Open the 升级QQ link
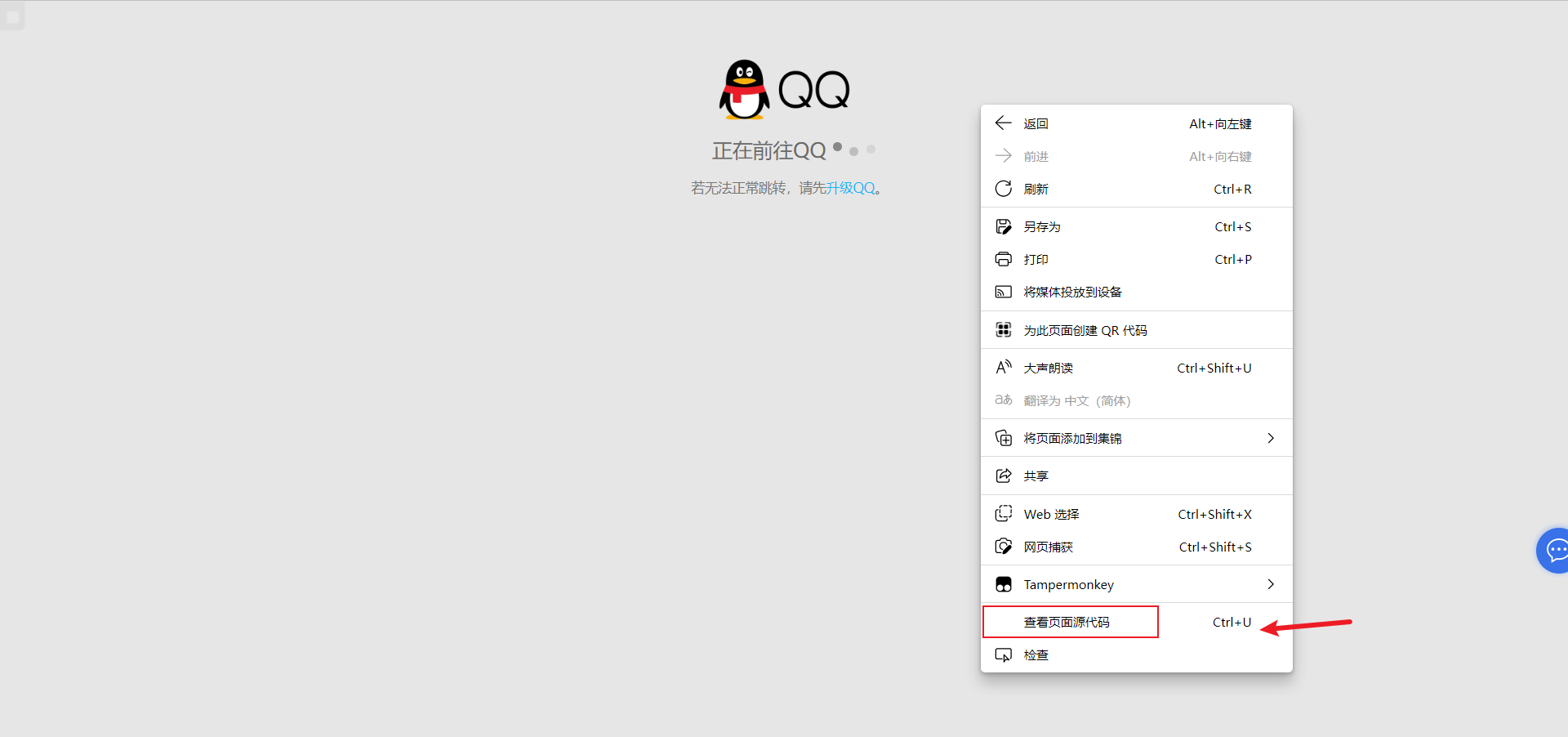 (x=851, y=188)
